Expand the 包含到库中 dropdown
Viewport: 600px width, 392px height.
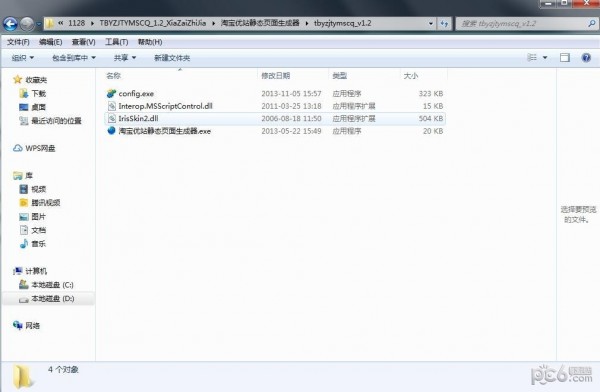pyautogui.click(x=74, y=58)
